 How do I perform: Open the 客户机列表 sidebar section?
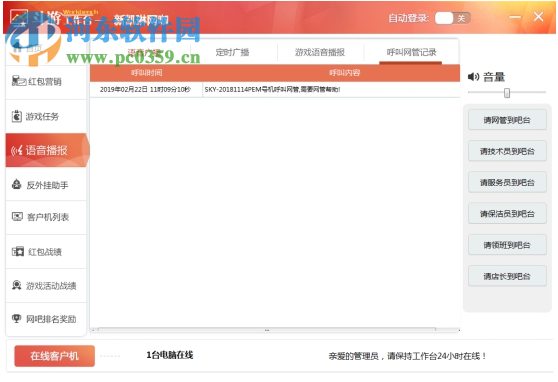46,217
